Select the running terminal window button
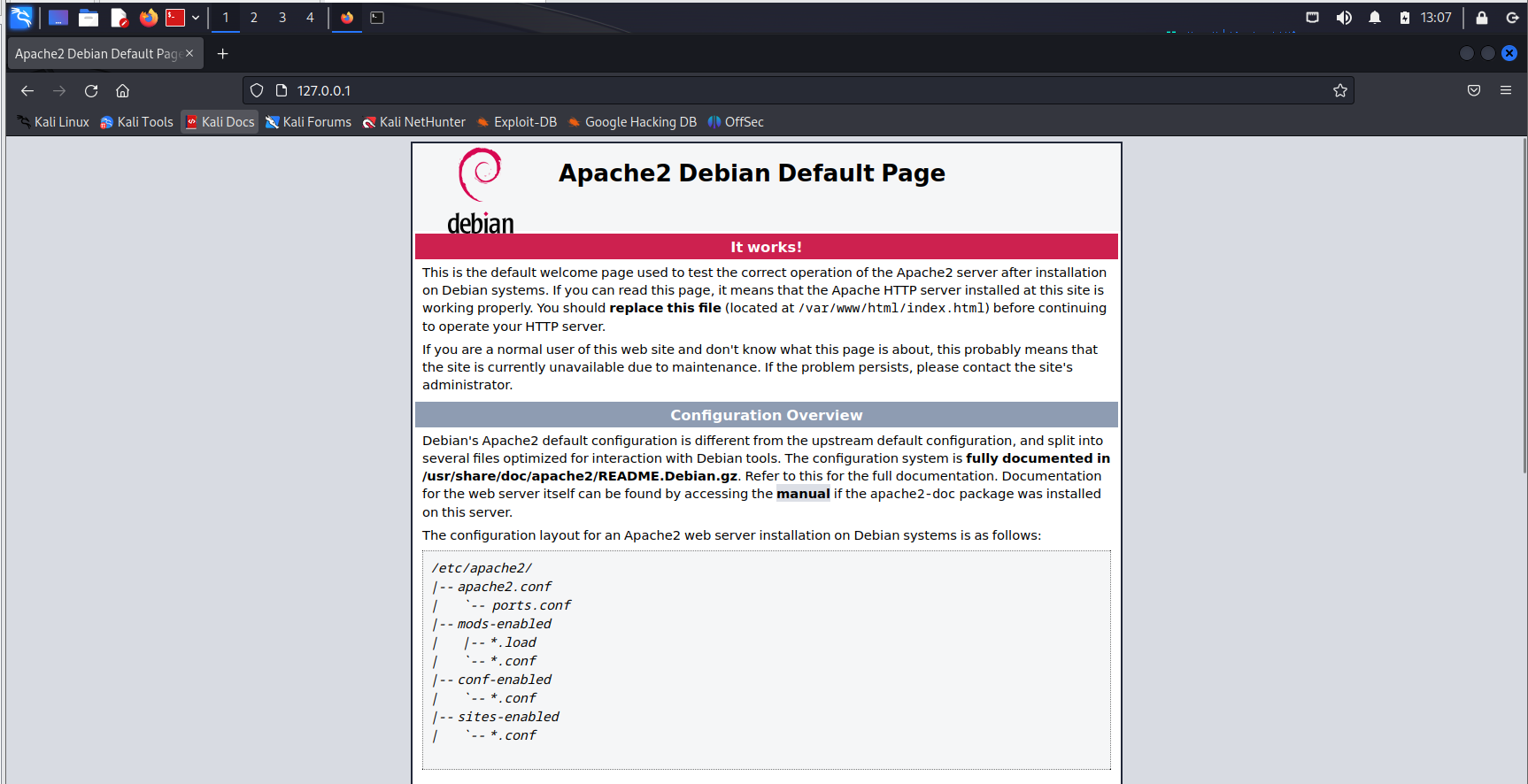1528x784 pixels. point(377,18)
